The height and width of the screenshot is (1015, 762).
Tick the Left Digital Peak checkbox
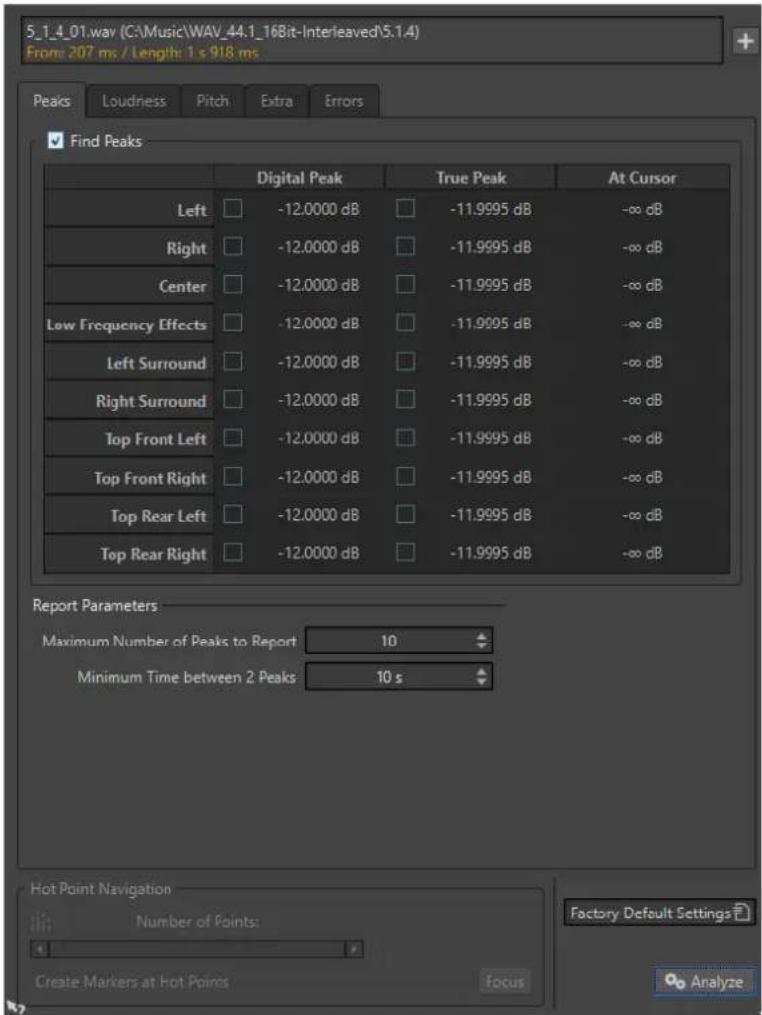[x=233, y=208]
